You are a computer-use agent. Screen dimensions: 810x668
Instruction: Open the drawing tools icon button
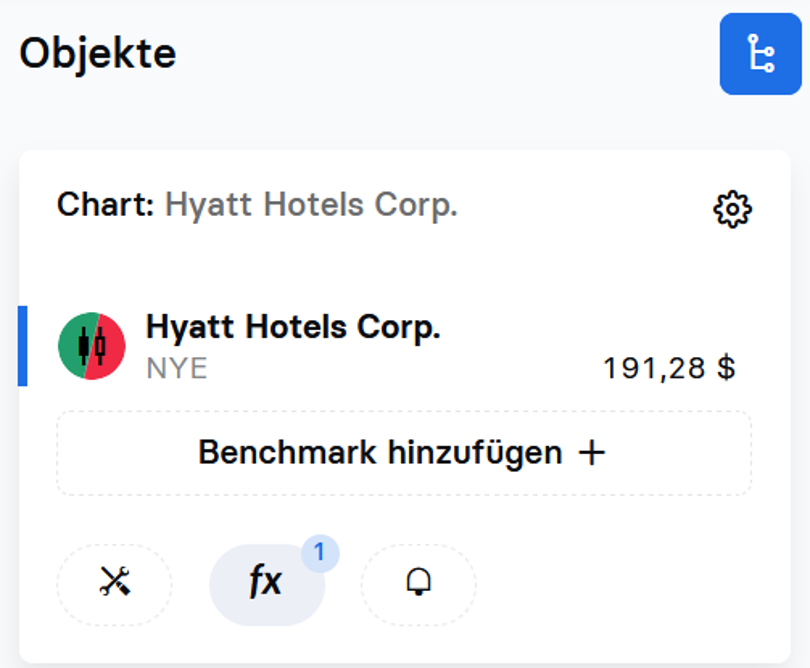tap(114, 584)
